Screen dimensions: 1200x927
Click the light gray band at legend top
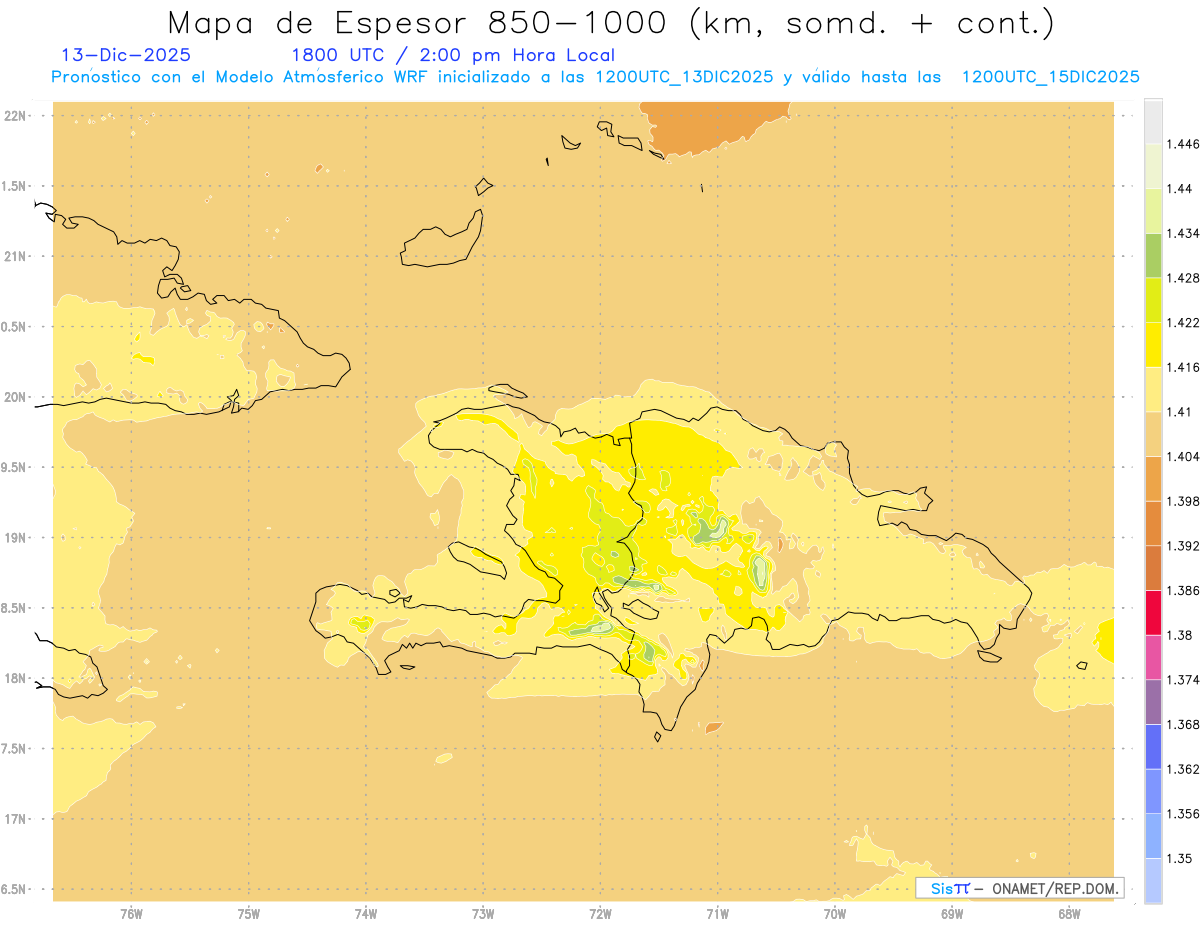1154,121
